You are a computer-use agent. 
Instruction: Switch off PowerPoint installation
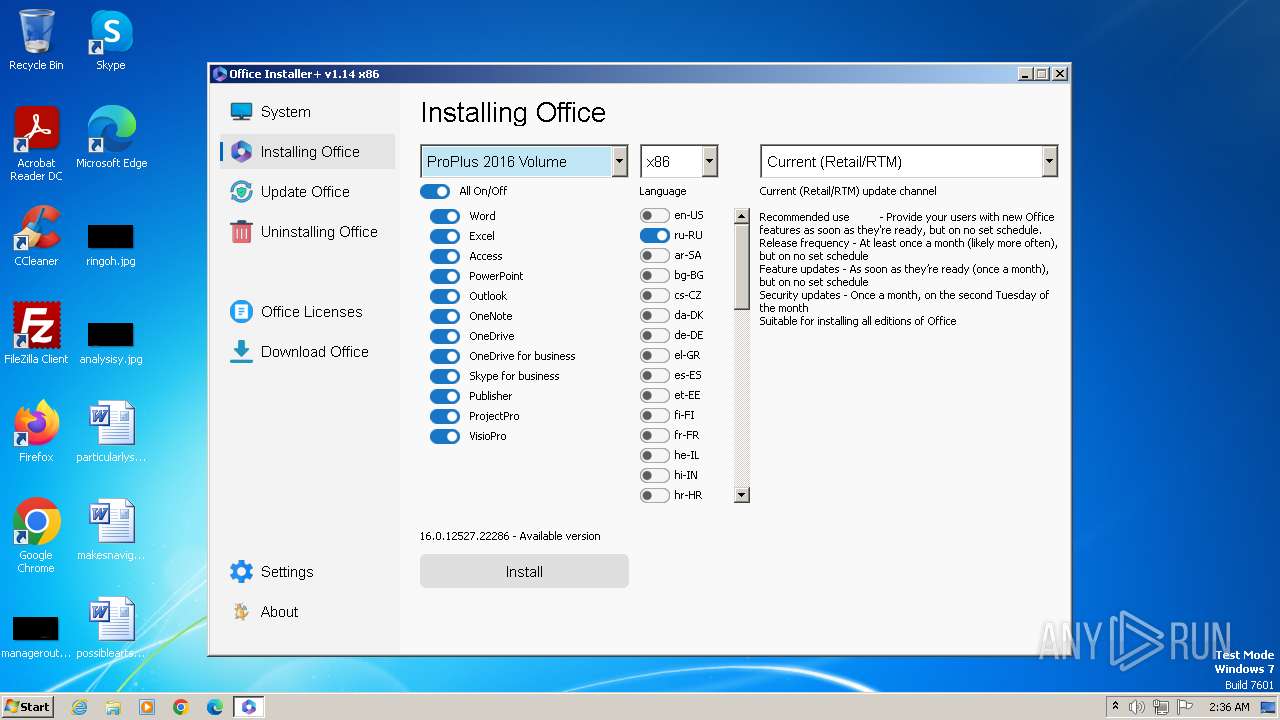(445, 276)
